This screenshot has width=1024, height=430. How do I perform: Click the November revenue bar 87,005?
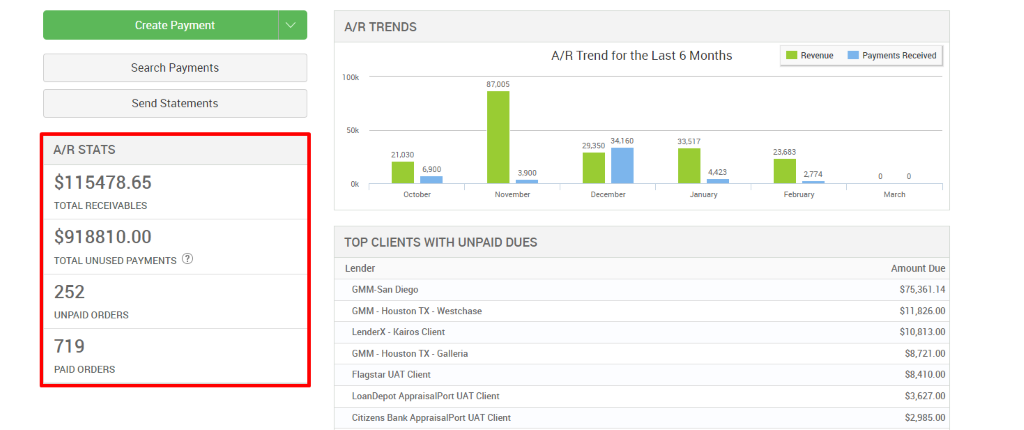[x=498, y=137]
